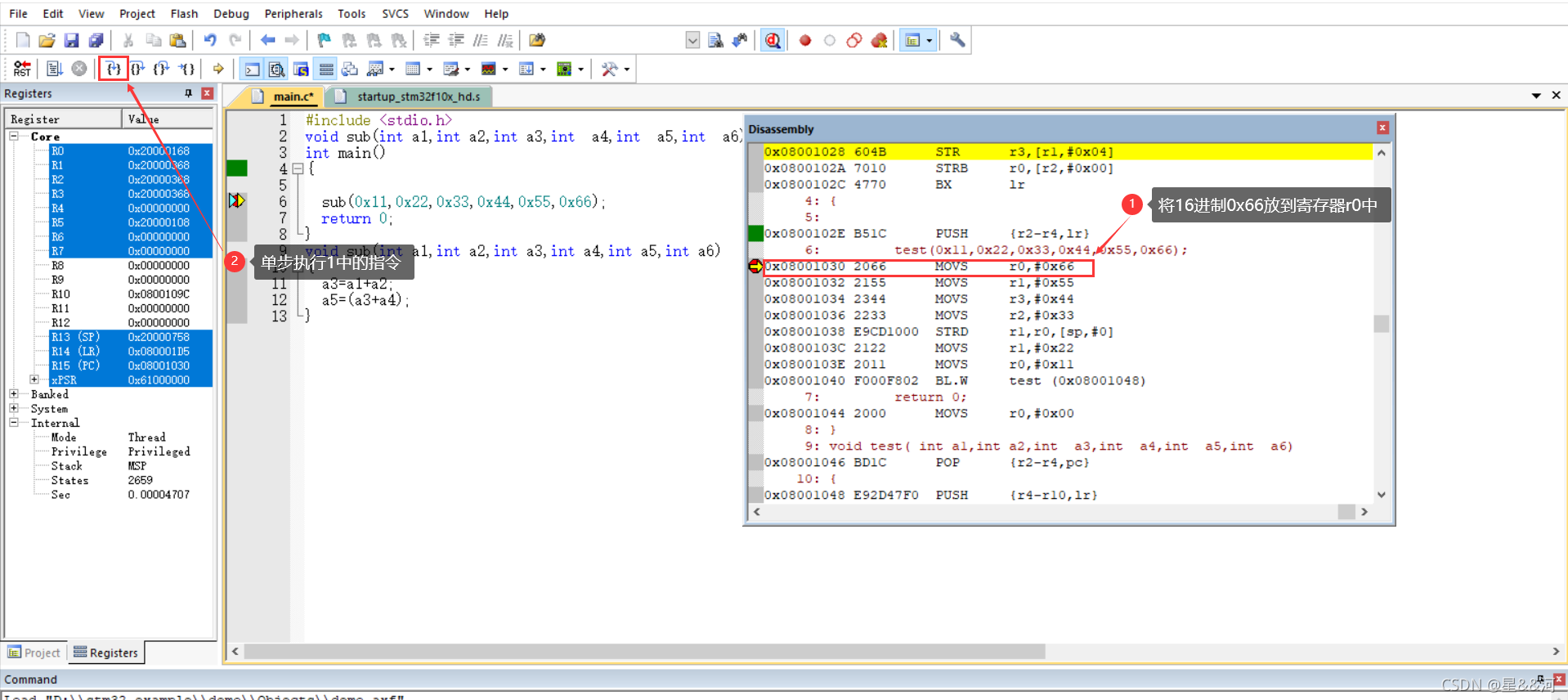Expand the System register group
The height and width of the screenshot is (700, 1568).
(x=14, y=408)
